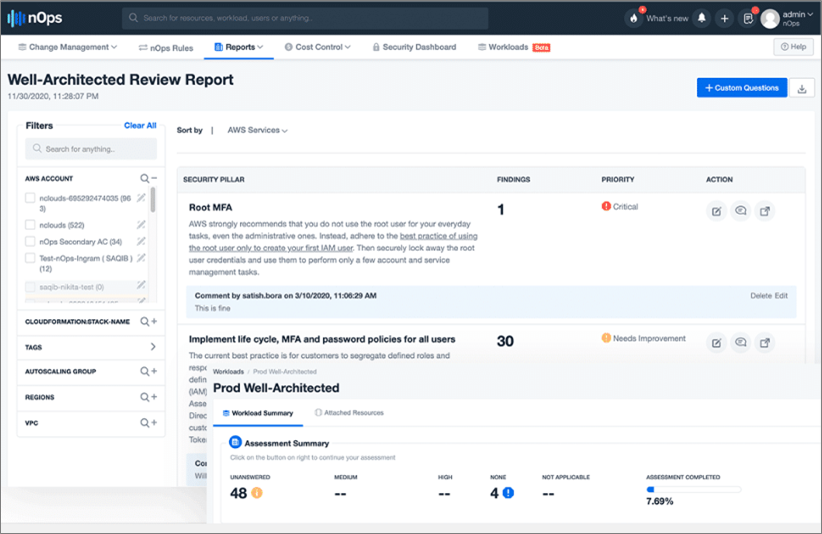This screenshot has width=822, height=534.
Task: Open the Security Dashboard
Action: 414,47
